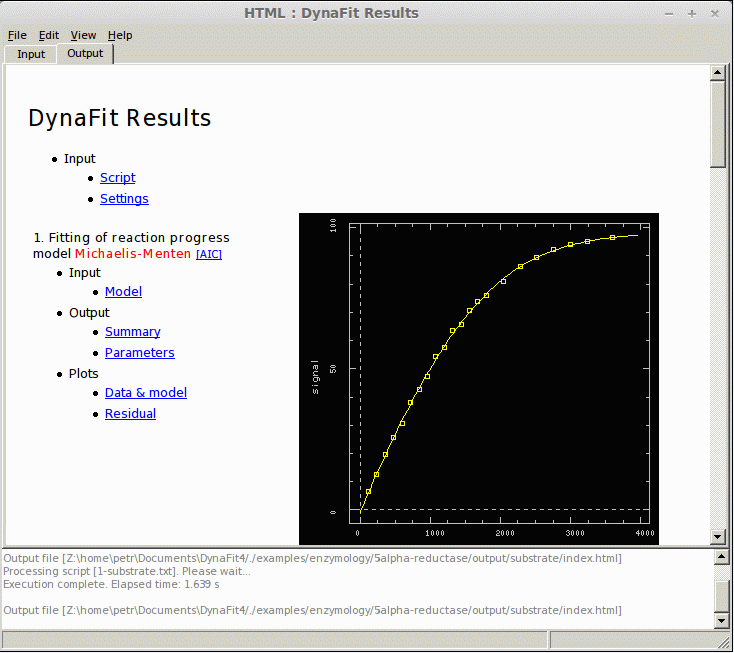Image resolution: width=734 pixels, height=653 pixels.
Task: Open the Model link
Action: [x=123, y=292]
